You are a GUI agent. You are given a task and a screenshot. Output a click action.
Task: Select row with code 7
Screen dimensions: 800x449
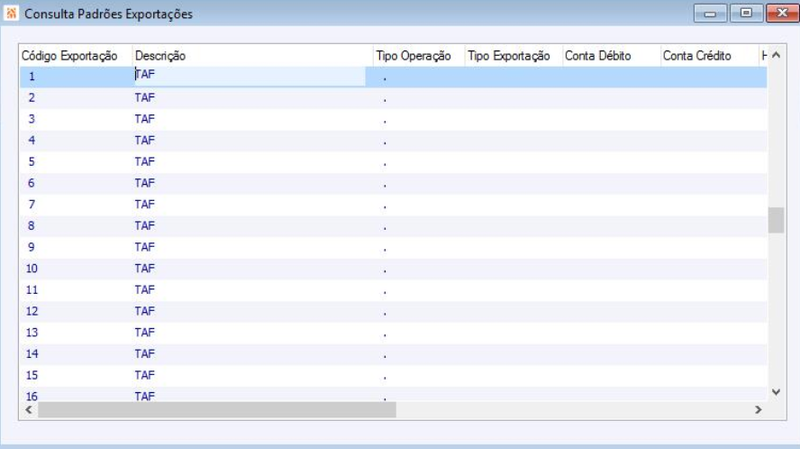pyautogui.click(x=393, y=205)
